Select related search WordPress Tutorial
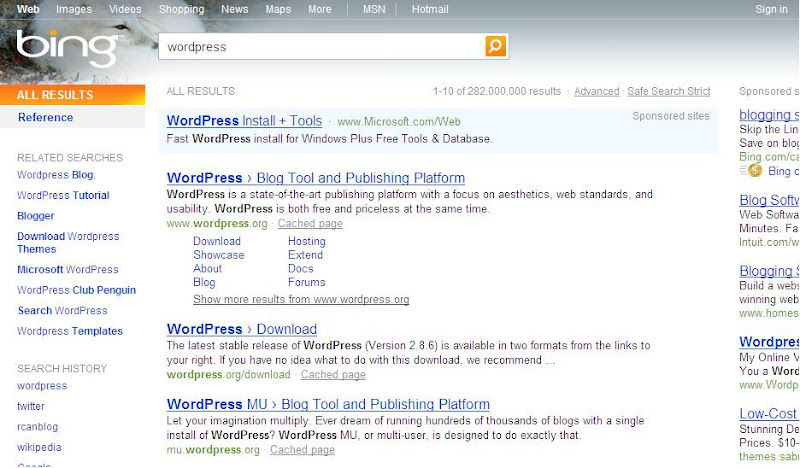800x468 pixels. (63, 195)
